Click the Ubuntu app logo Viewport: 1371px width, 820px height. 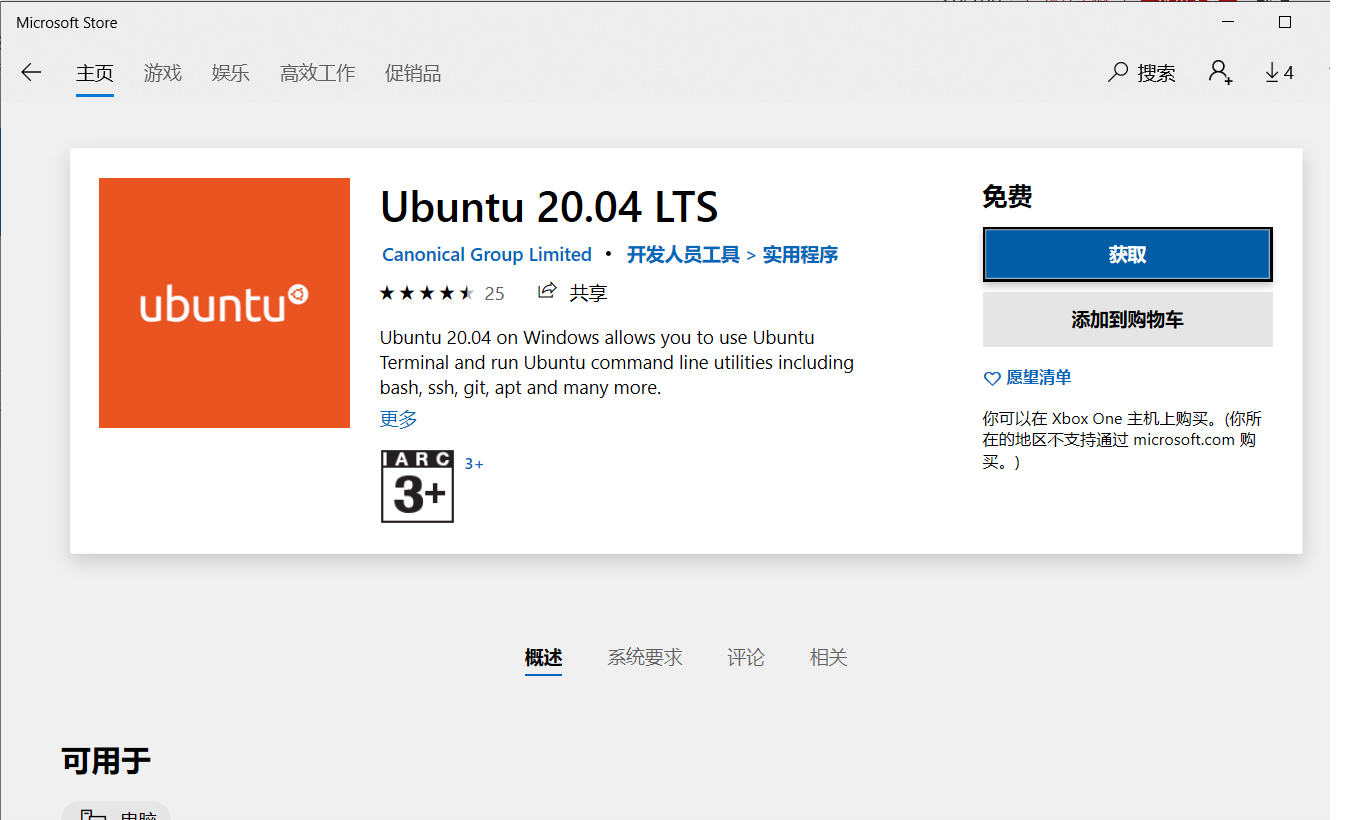(224, 302)
